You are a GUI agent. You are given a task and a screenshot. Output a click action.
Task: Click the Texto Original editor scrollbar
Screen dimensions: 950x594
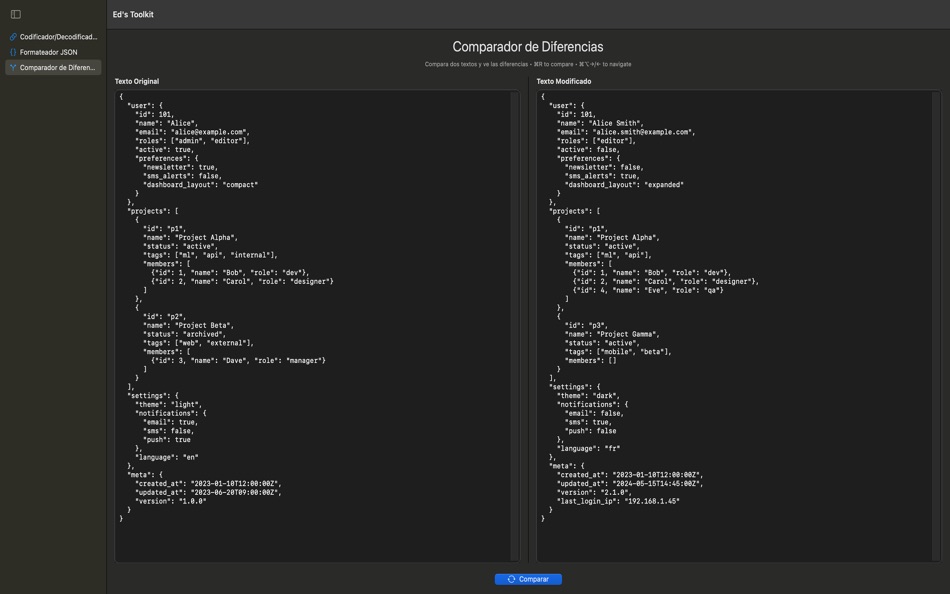[x=511, y=200]
